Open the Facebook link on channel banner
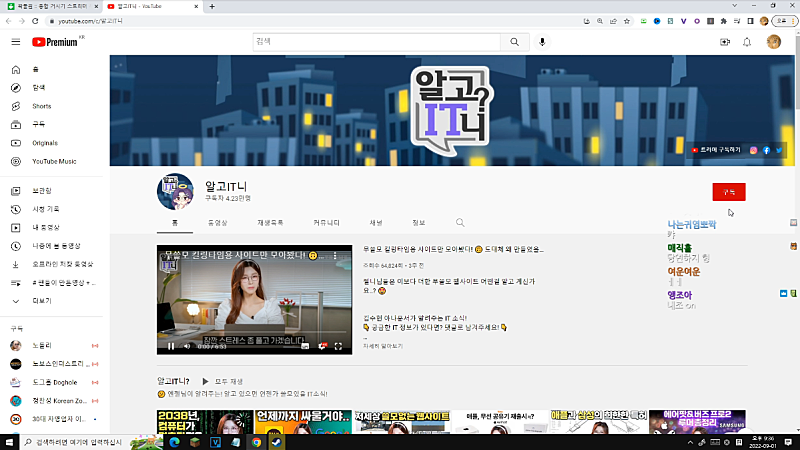 [x=766, y=150]
